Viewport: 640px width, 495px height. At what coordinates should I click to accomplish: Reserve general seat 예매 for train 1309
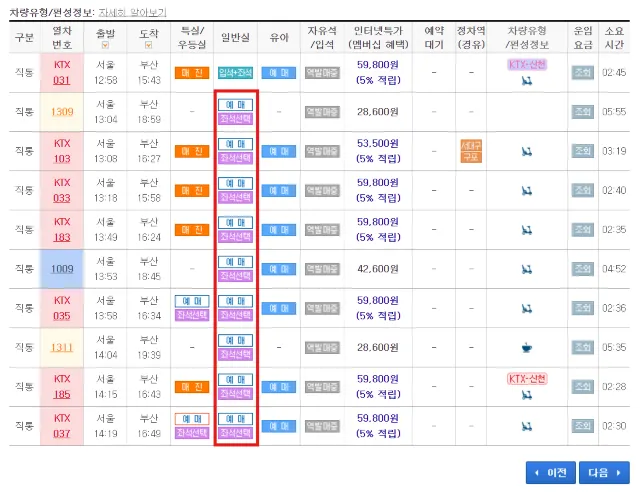[236, 105]
